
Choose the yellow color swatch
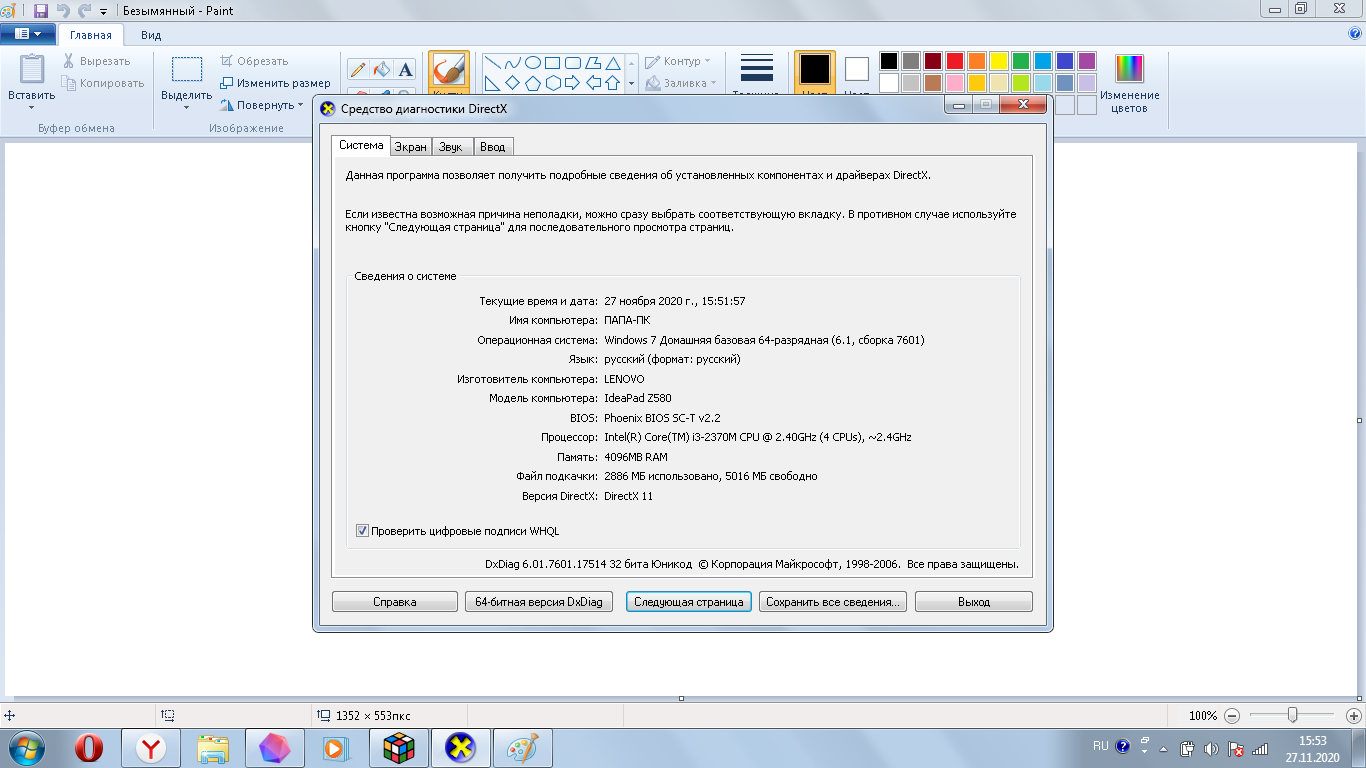pos(999,61)
